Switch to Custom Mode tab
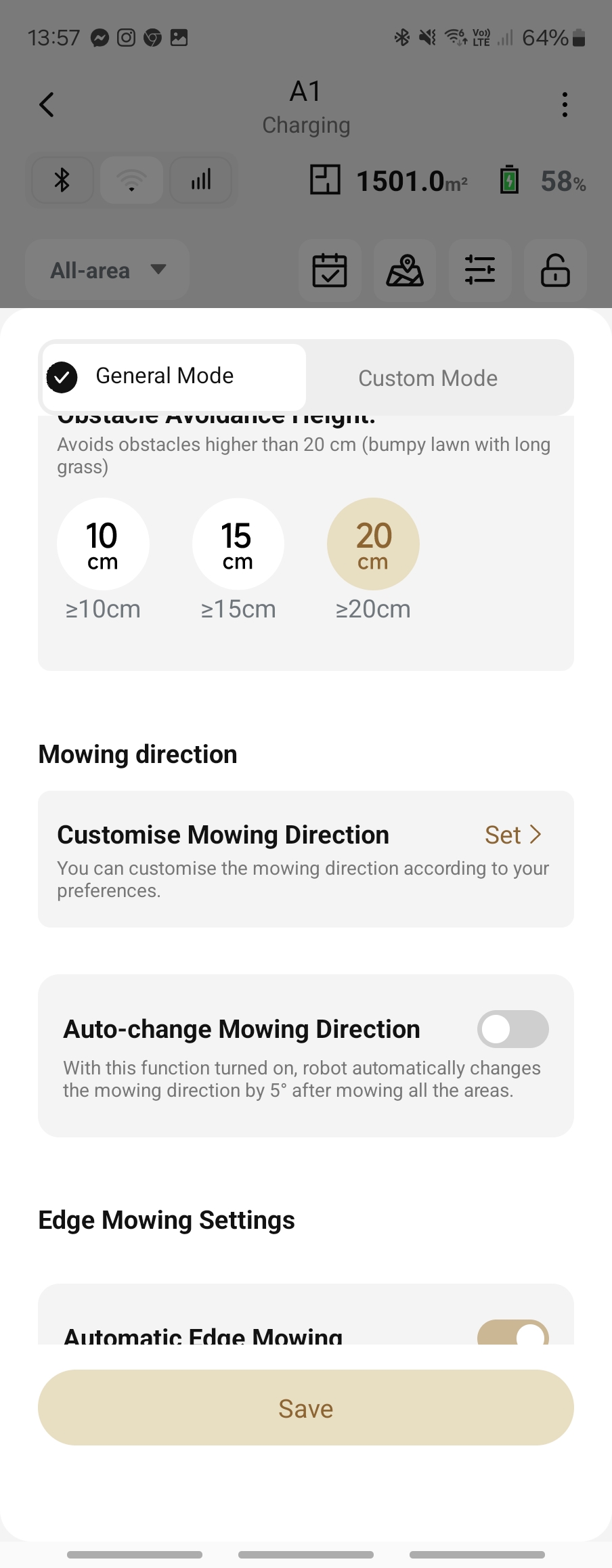This screenshot has width=612, height=1568. tap(428, 378)
